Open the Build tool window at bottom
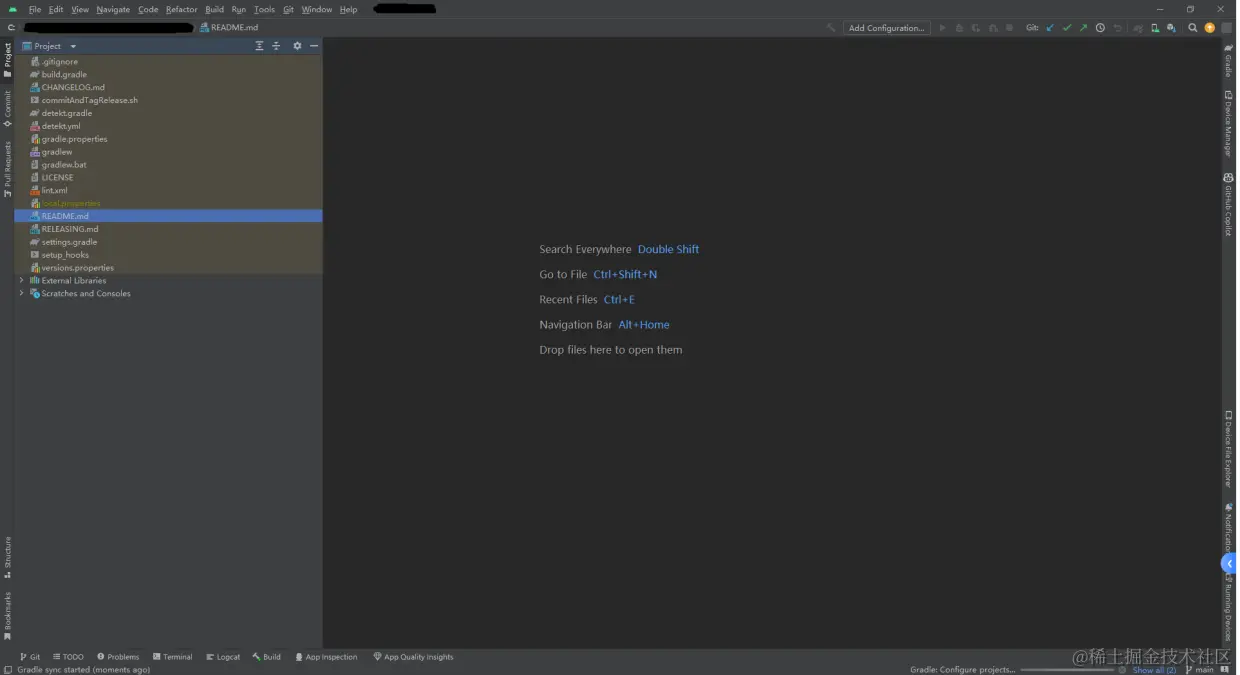This screenshot has width=1240, height=675. tap(267, 657)
